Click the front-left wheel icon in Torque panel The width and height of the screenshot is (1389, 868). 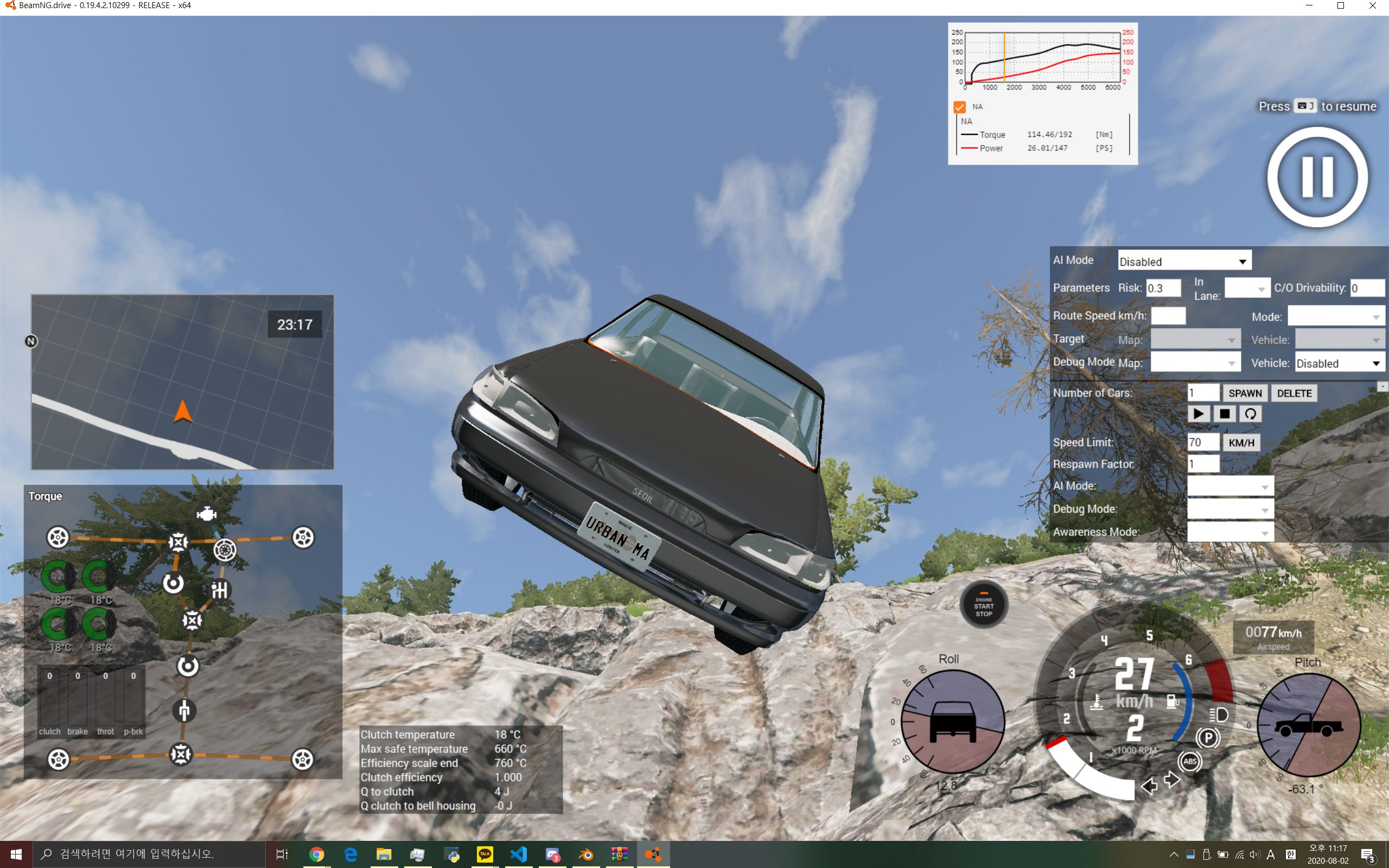tap(58, 537)
